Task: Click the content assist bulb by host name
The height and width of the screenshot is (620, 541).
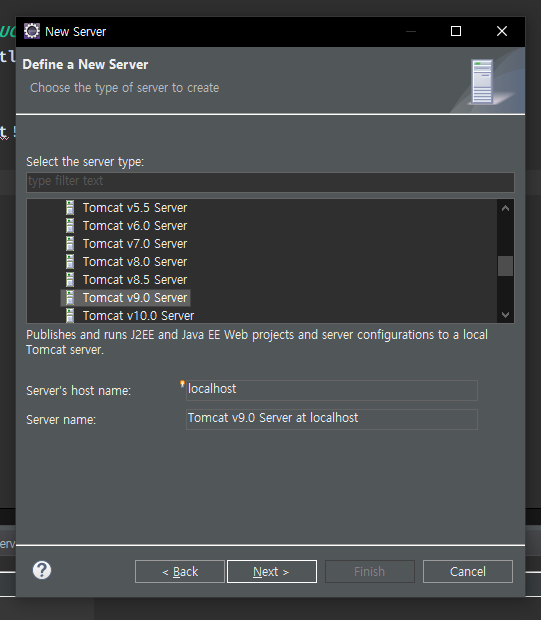Action: click(x=182, y=384)
